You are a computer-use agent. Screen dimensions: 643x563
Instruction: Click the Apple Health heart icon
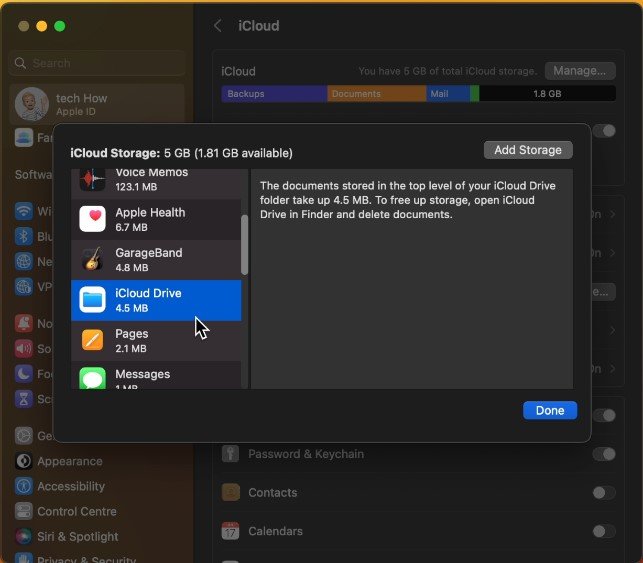coord(93,219)
